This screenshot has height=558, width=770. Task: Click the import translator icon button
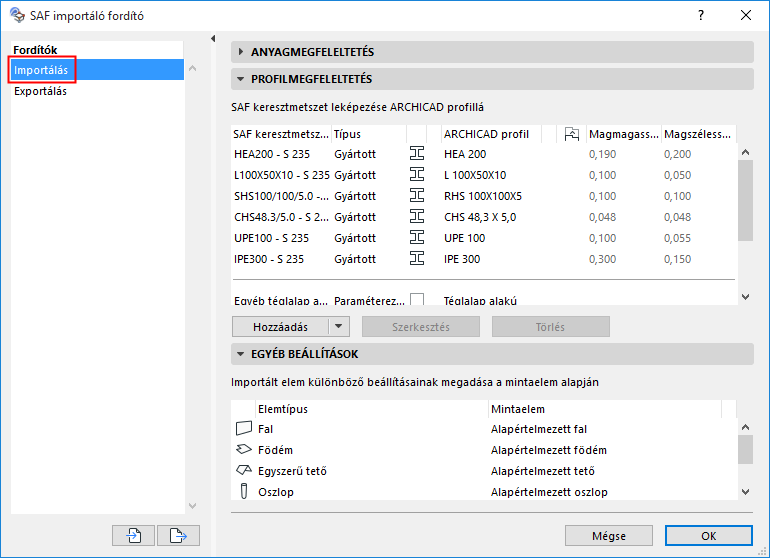[133, 535]
